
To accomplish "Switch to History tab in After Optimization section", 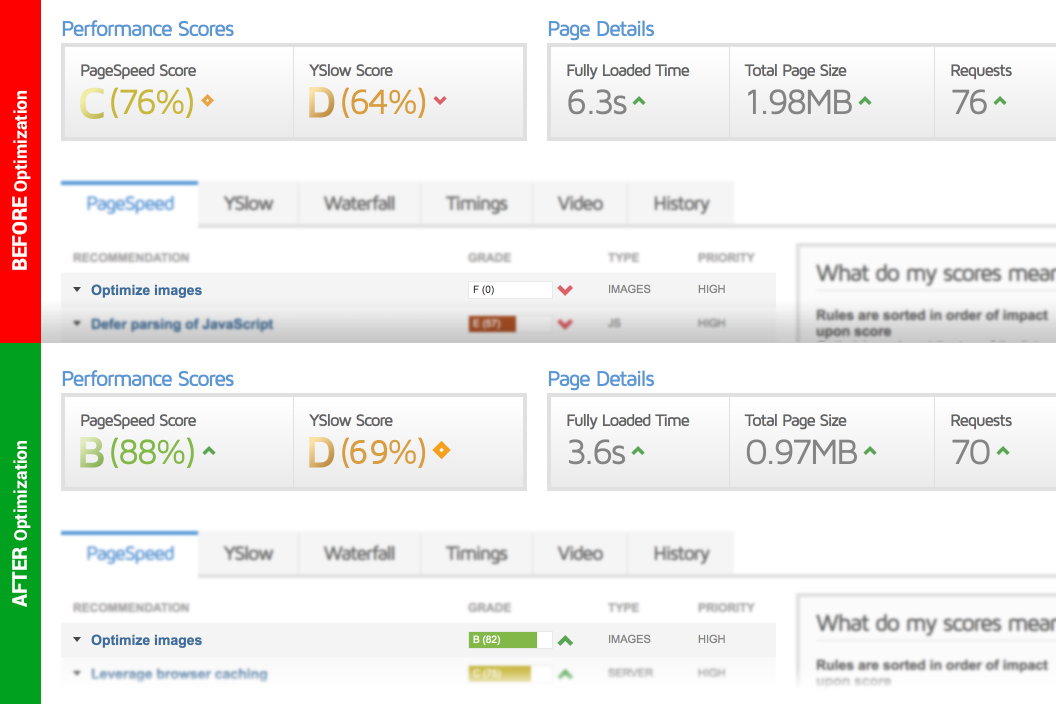I will (x=680, y=554).
